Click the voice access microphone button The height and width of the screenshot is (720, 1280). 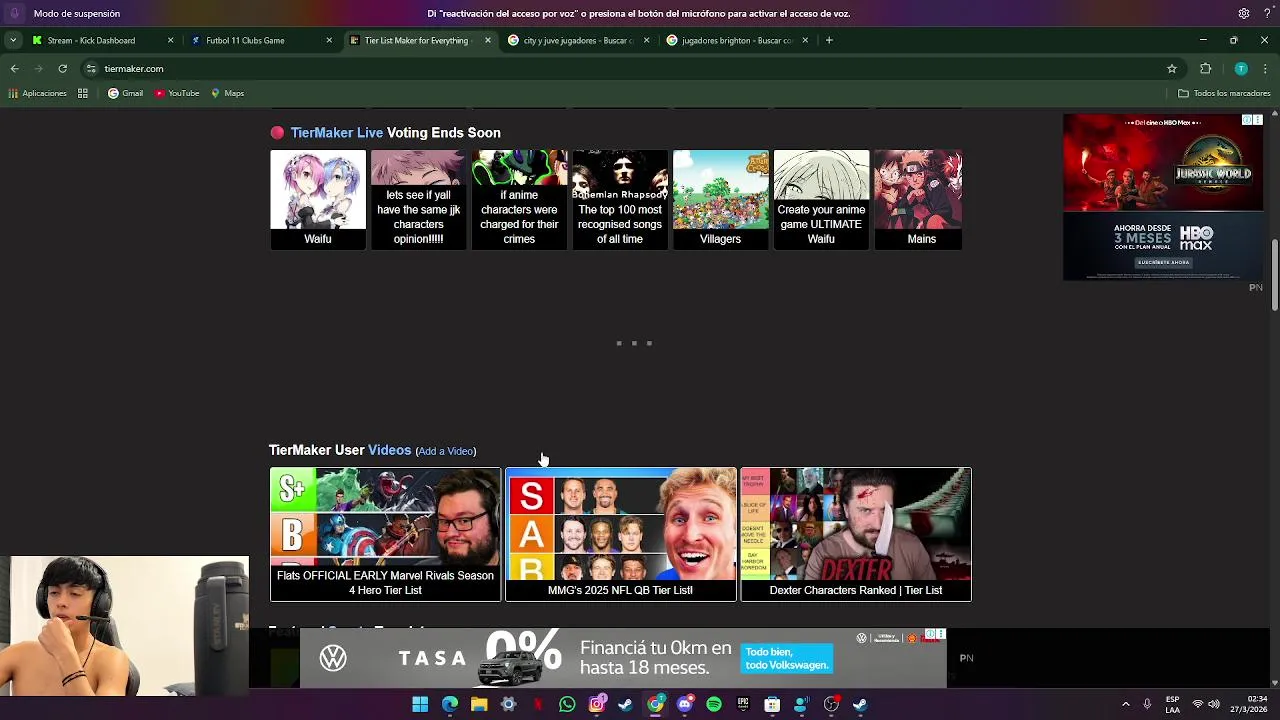[x=14, y=14]
